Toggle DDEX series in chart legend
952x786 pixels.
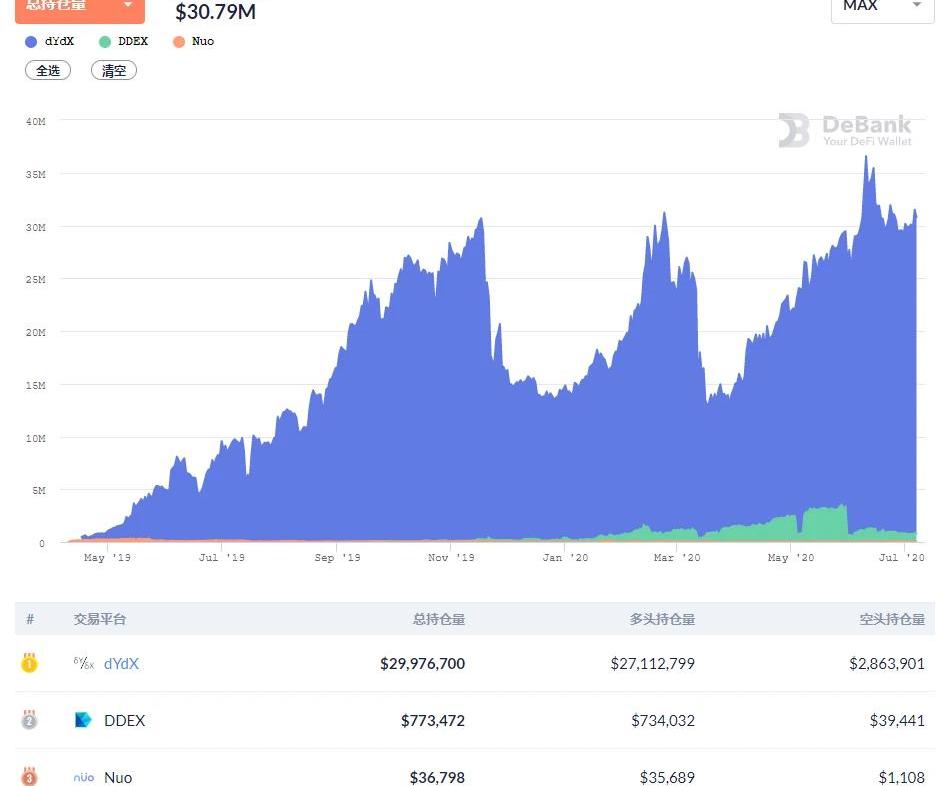pyautogui.click(x=124, y=41)
